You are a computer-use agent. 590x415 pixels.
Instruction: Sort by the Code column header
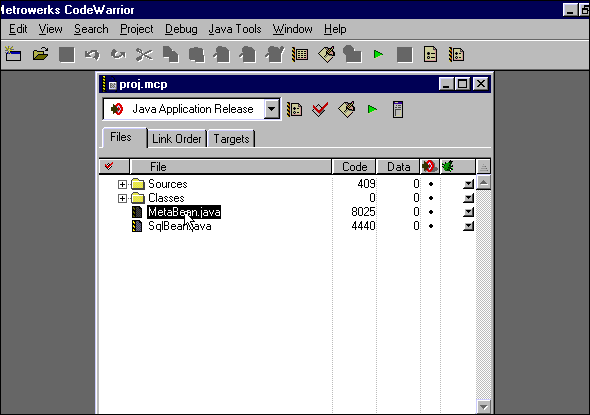(354, 166)
